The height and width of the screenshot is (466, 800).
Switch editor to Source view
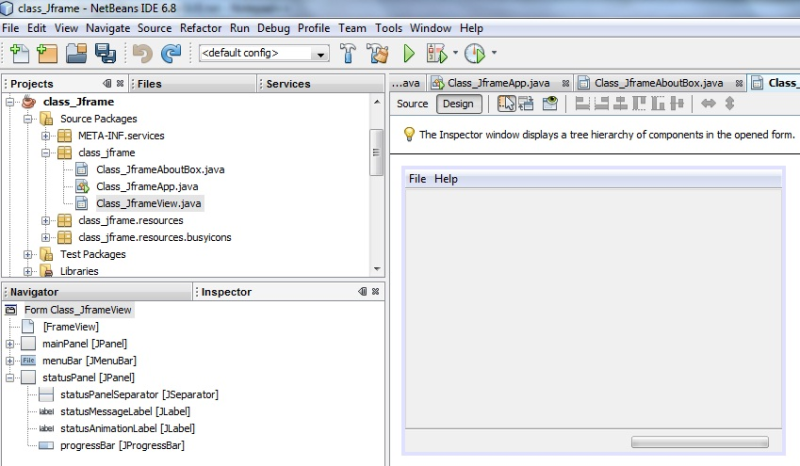click(x=412, y=104)
